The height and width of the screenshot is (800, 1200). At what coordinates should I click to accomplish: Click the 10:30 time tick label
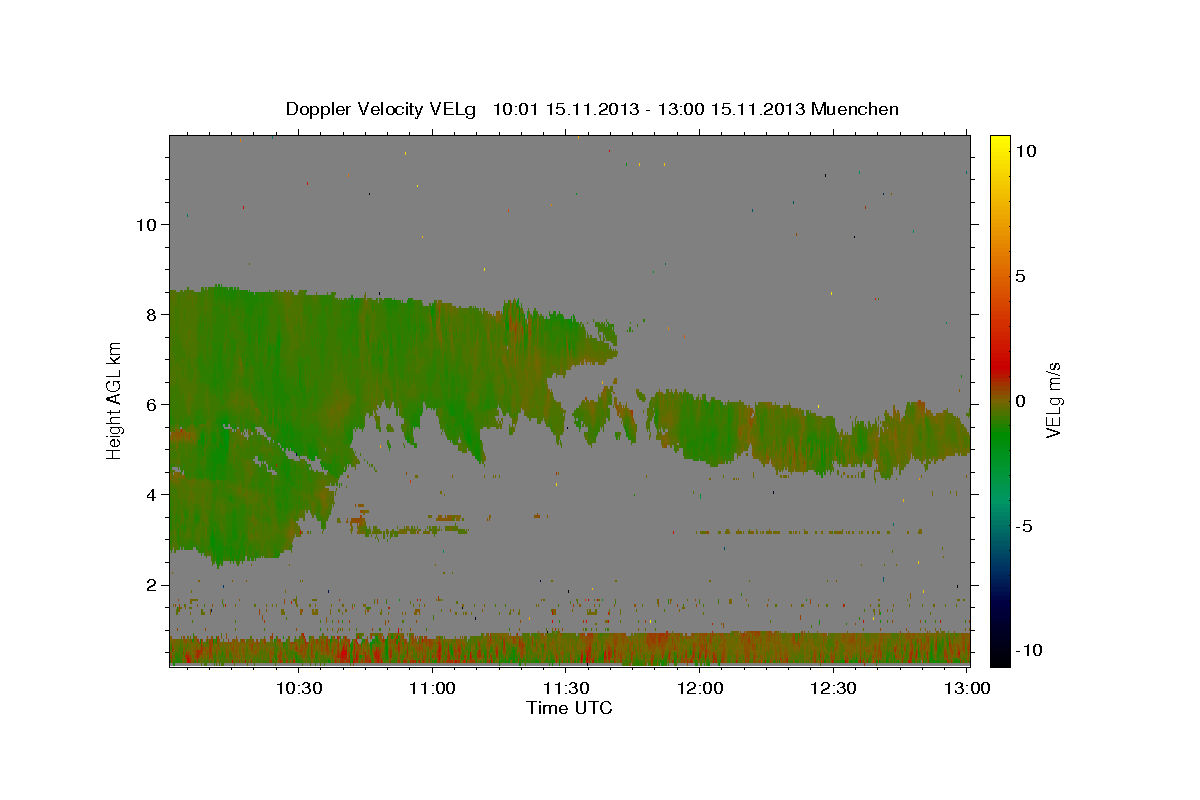pos(299,689)
